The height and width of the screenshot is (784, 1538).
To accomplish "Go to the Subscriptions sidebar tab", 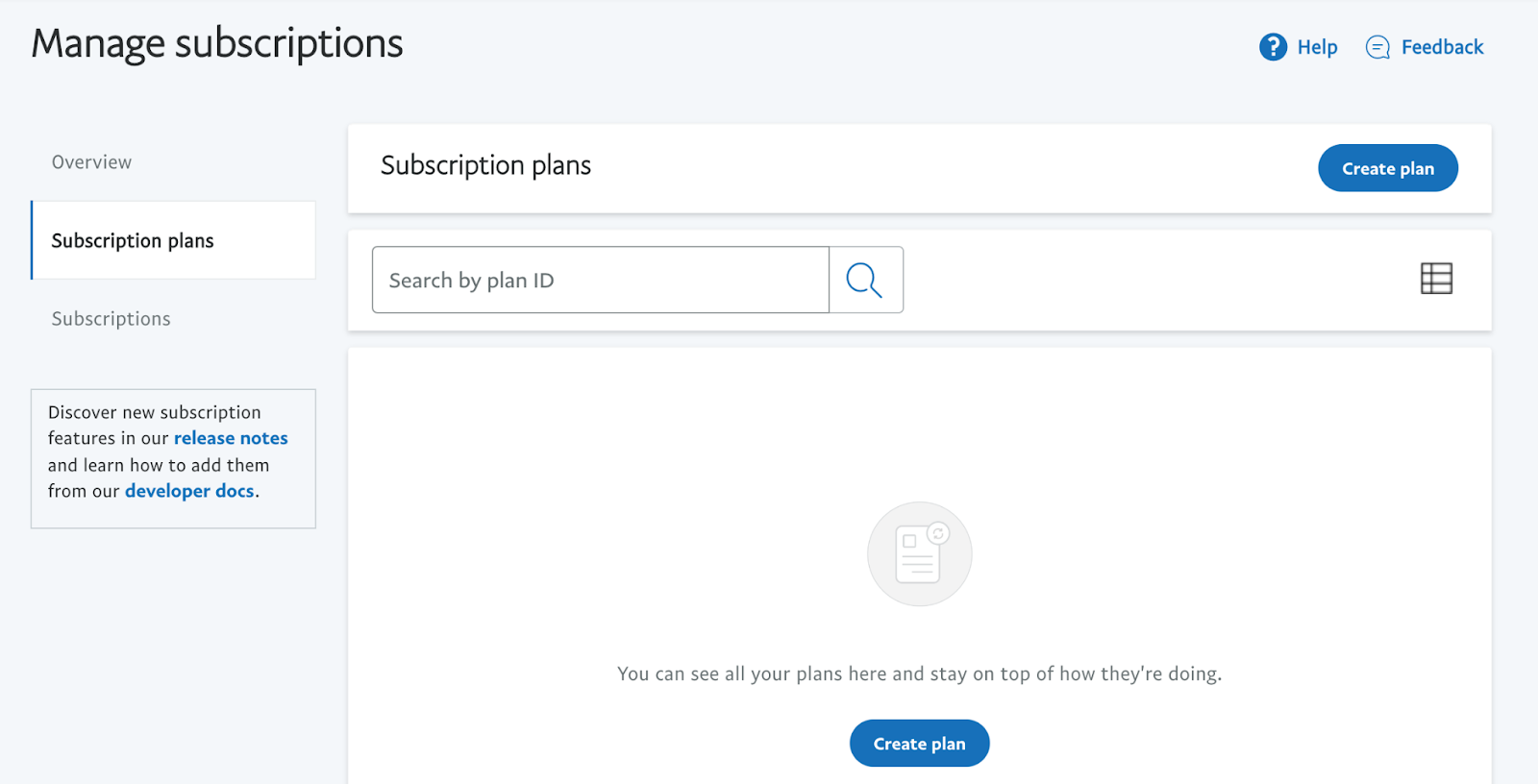I will [x=111, y=319].
